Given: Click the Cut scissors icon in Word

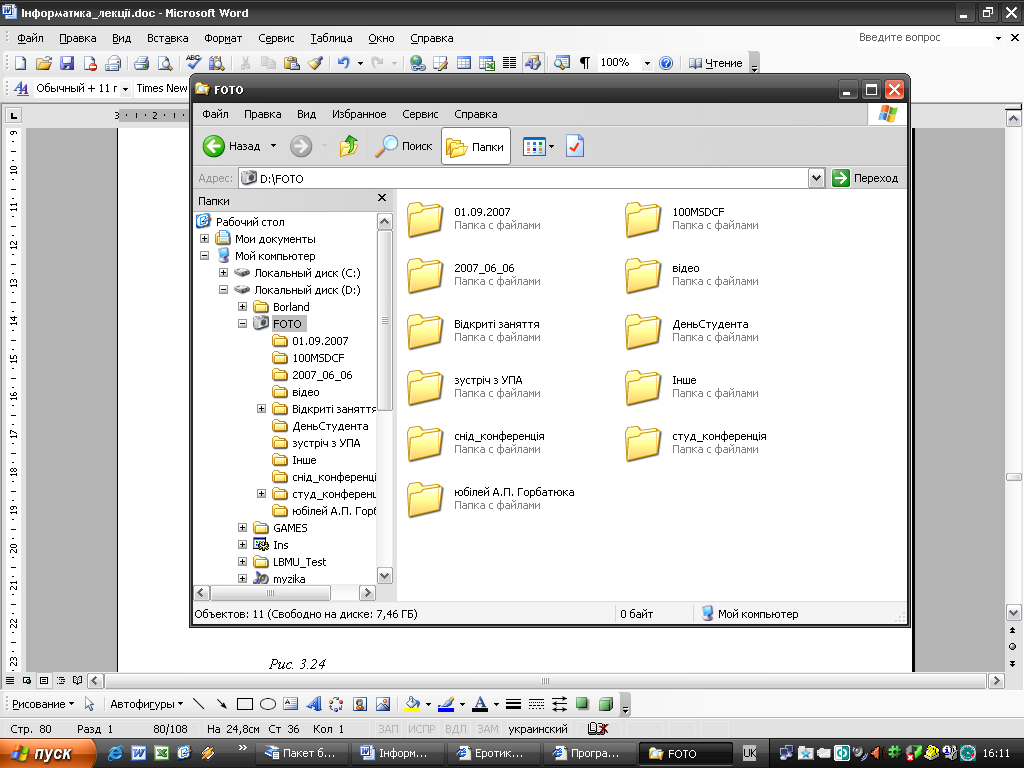Looking at the screenshot, I should click(245, 63).
